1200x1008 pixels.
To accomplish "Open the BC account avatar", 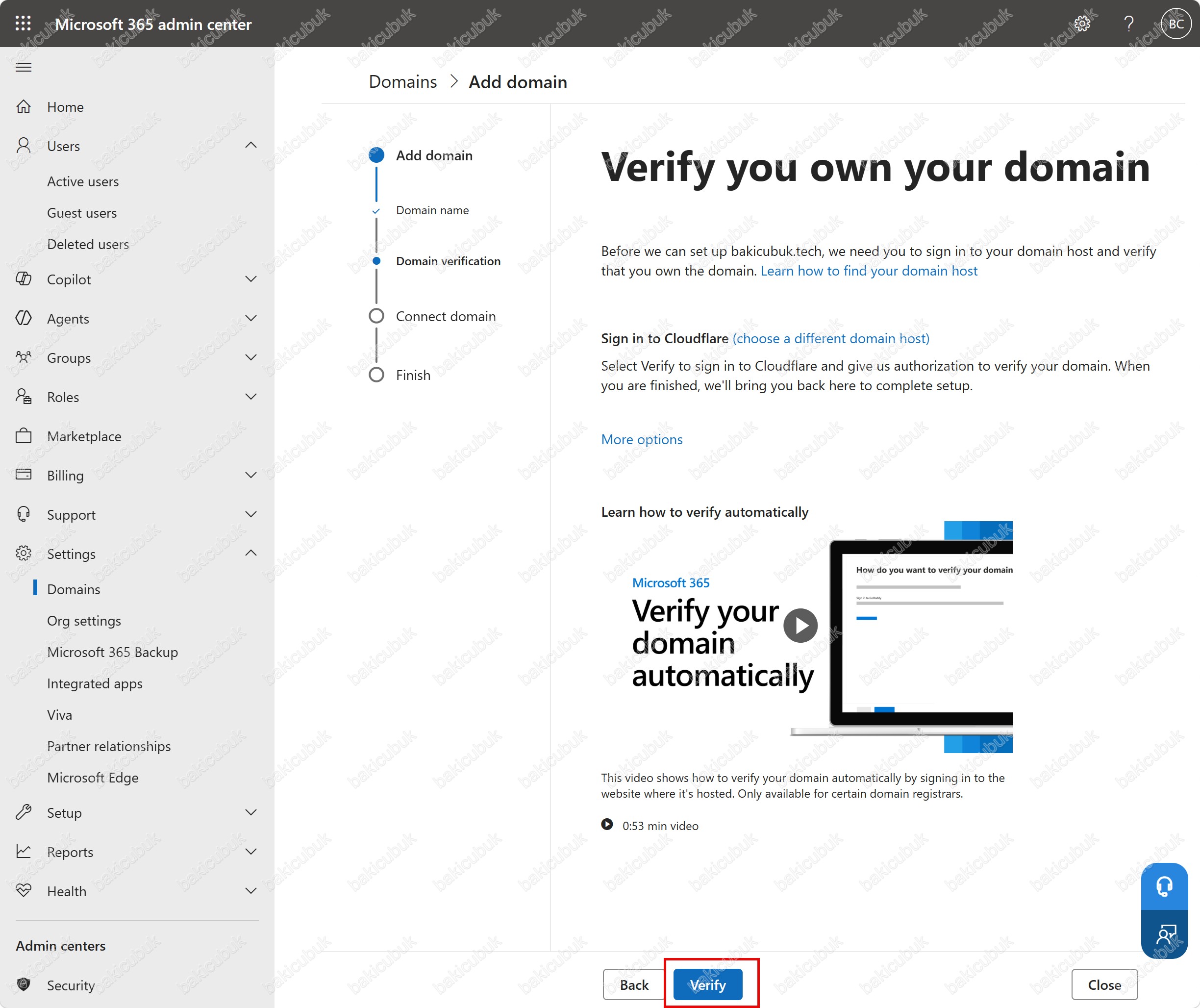I will (x=1176, y=24).
